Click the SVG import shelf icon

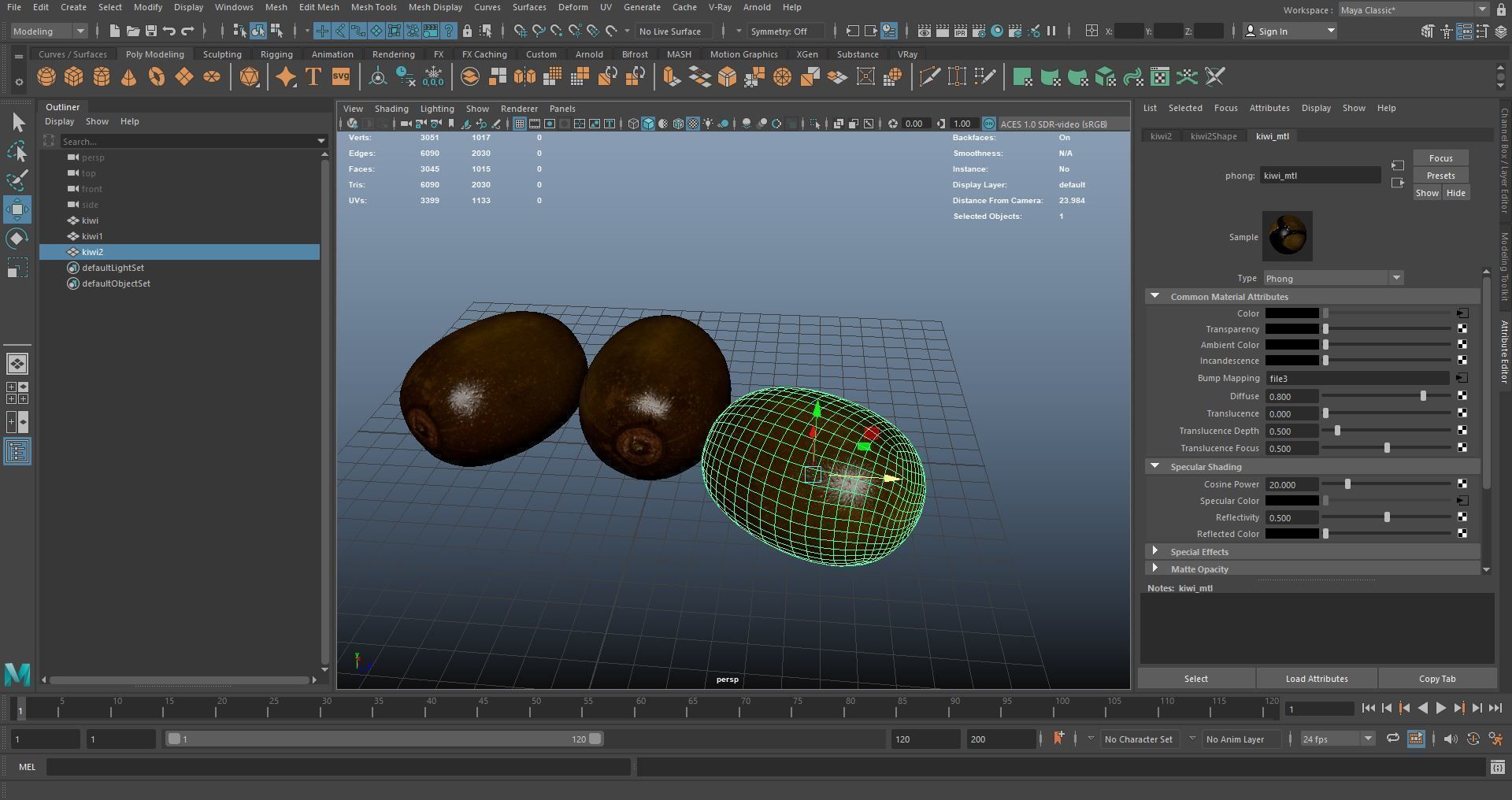[x=341, y=77]
